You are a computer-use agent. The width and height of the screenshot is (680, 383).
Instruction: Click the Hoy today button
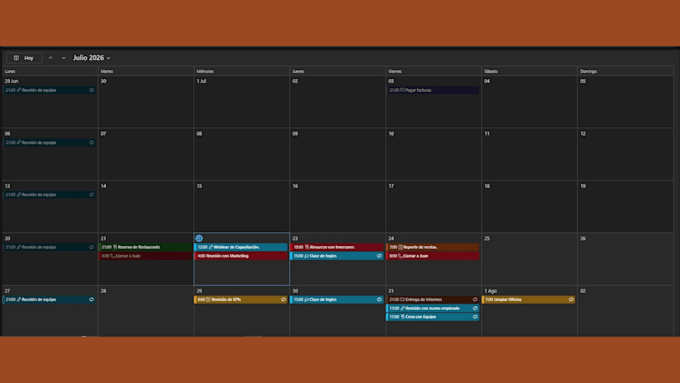tap(24, 58)
